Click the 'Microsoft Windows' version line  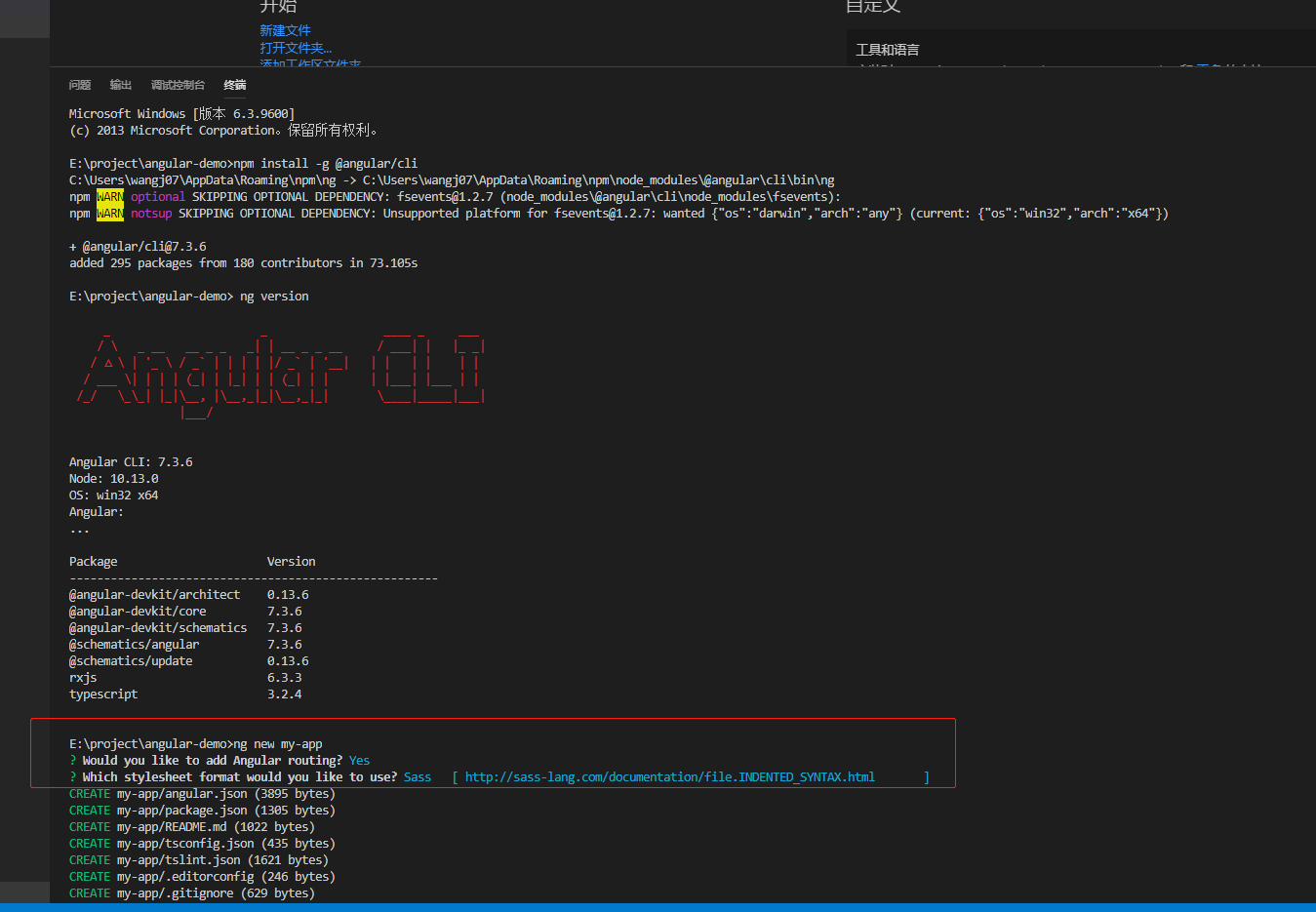click(x=181, y=114)
